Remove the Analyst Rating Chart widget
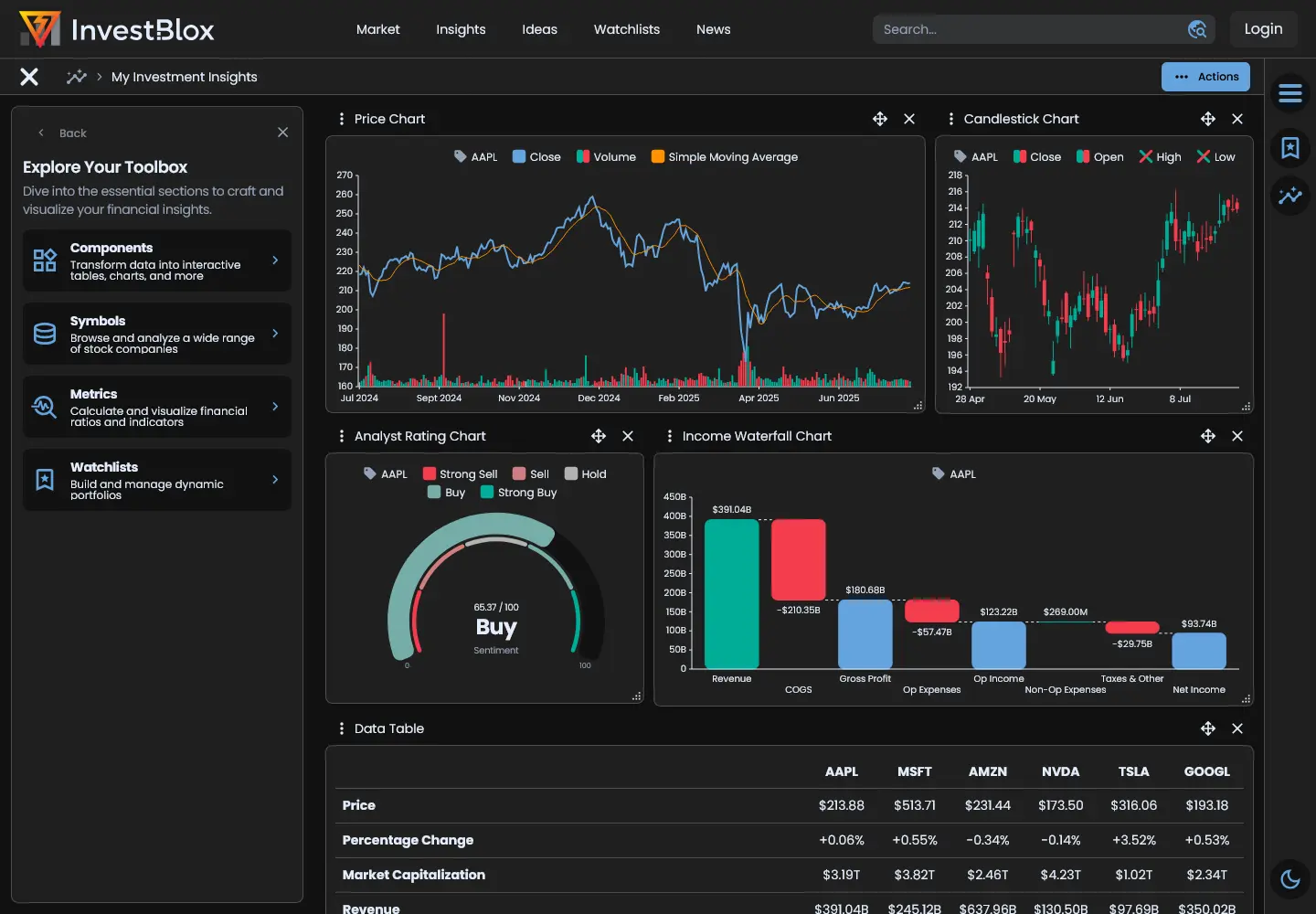This screenshot has height=914, width=1316. point(628,436)
